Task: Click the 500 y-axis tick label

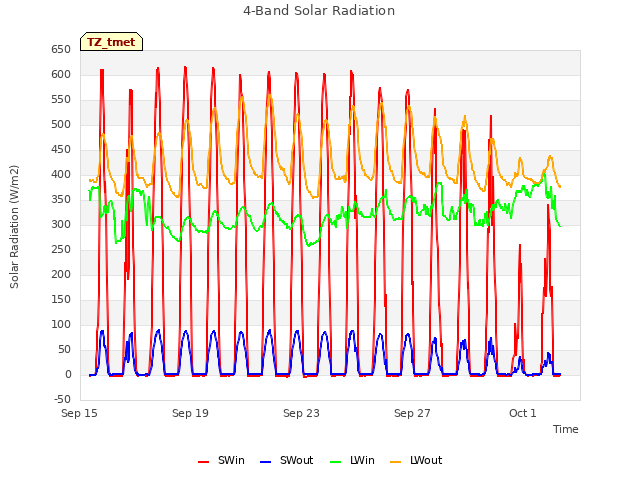Action: coord(61,124)
